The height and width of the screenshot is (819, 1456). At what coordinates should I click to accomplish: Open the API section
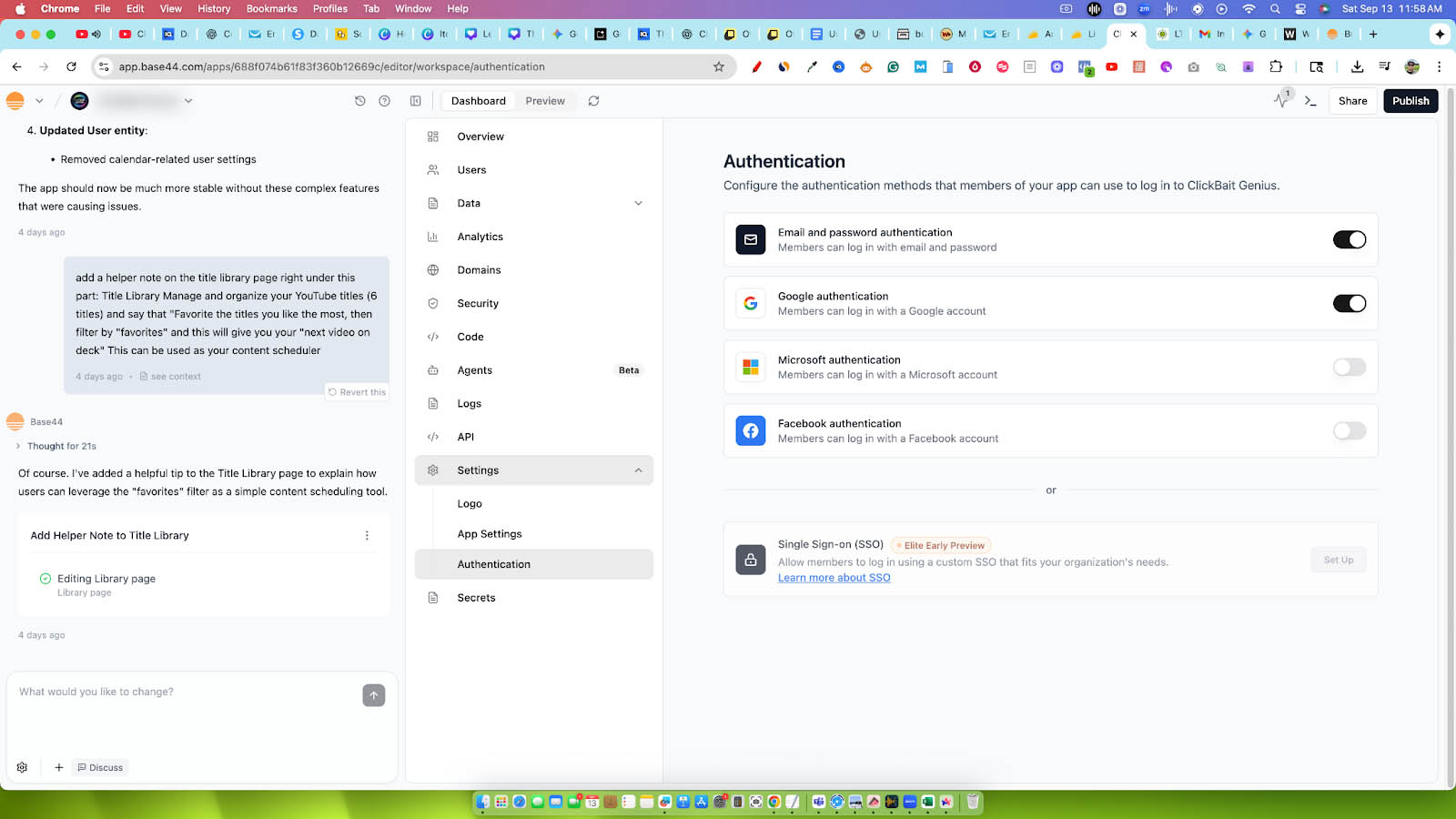465,436
